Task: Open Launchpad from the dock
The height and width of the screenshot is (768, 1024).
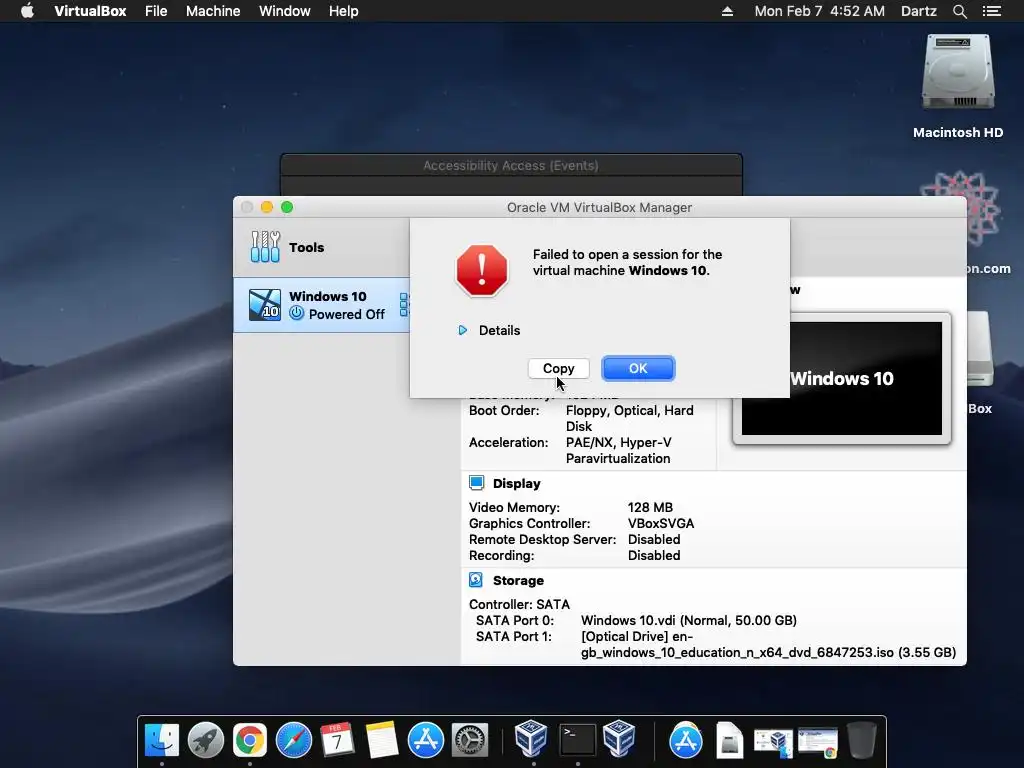Action: tap(206, 740)
